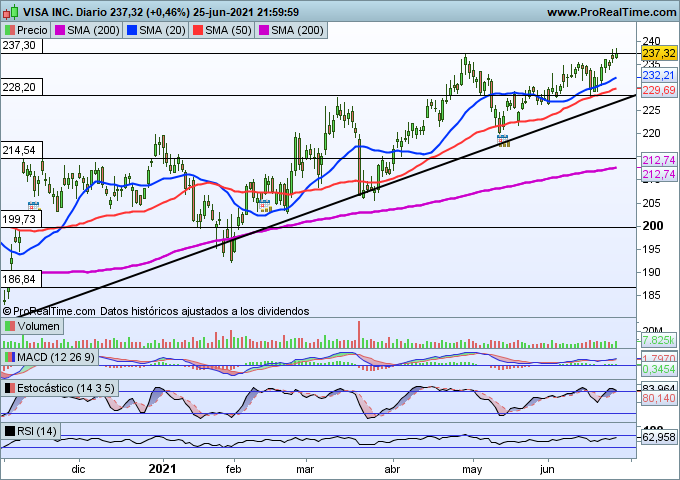
Task: Open the Volumen panel label
Action: tap(38, 326)
